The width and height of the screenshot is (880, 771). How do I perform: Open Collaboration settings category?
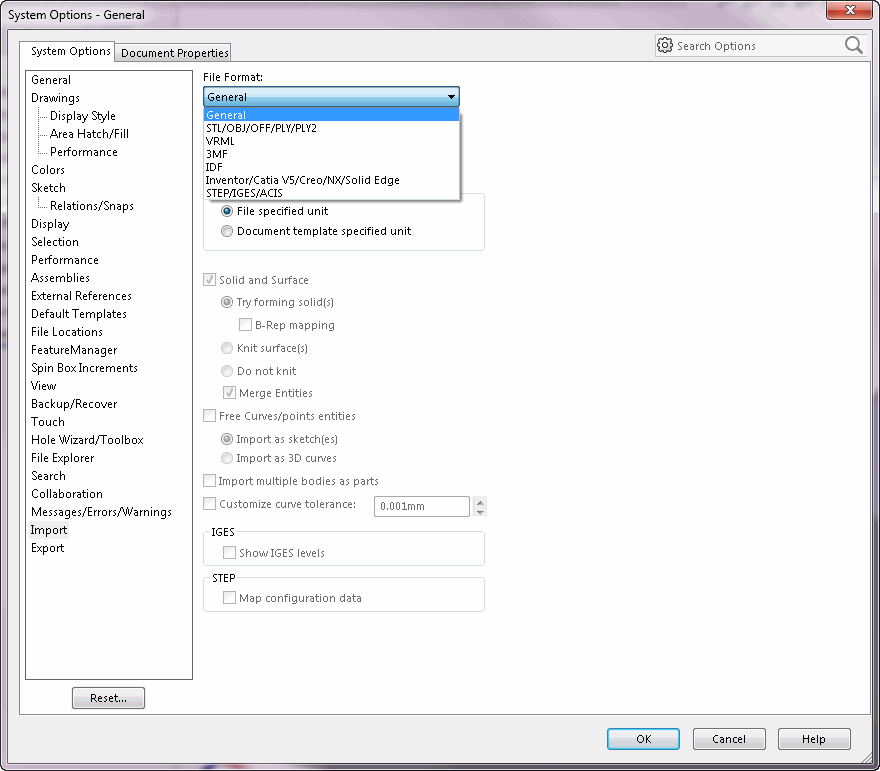[x=67, y=493]
